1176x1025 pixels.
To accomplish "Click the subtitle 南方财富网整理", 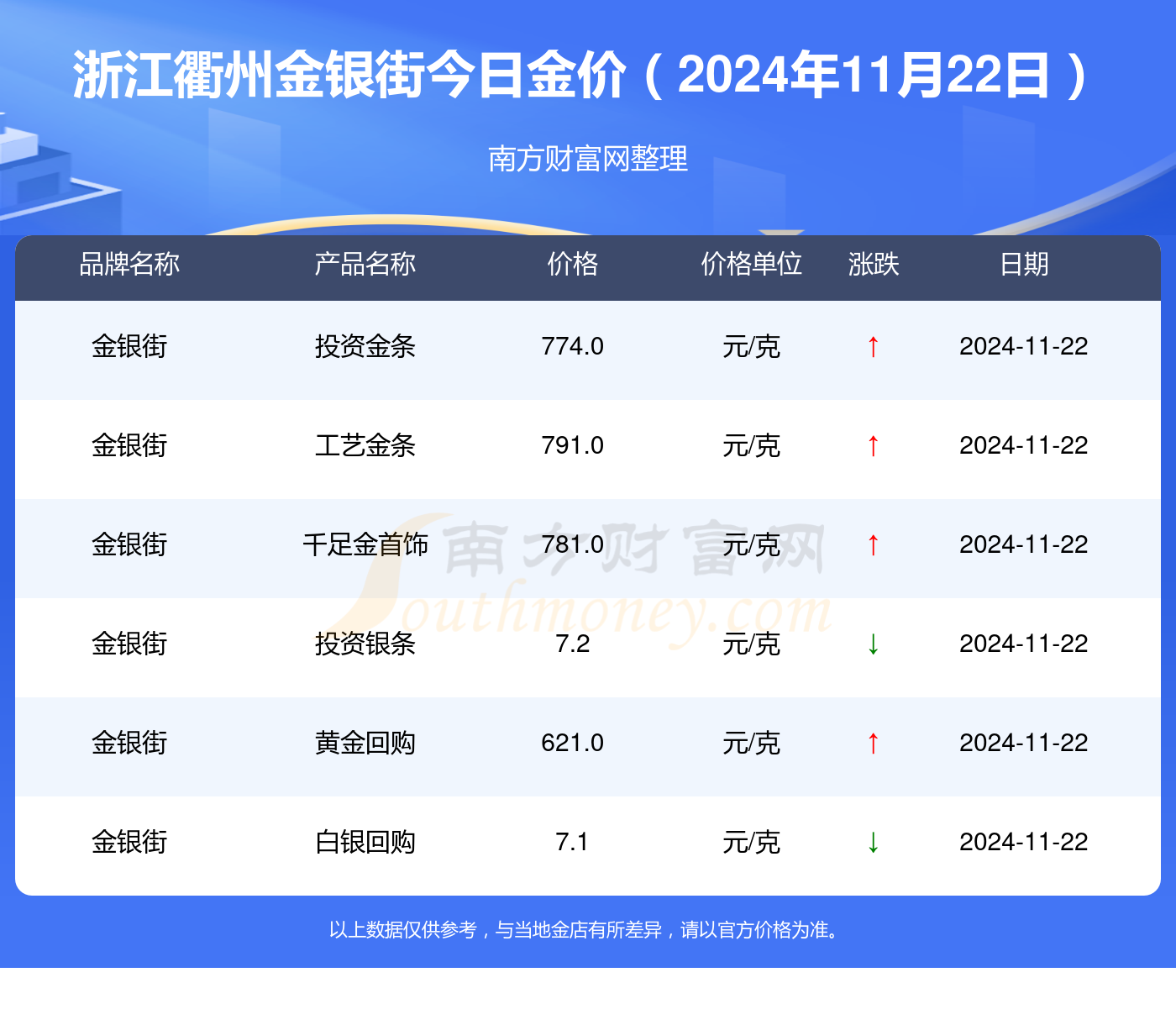I will 588,158.
